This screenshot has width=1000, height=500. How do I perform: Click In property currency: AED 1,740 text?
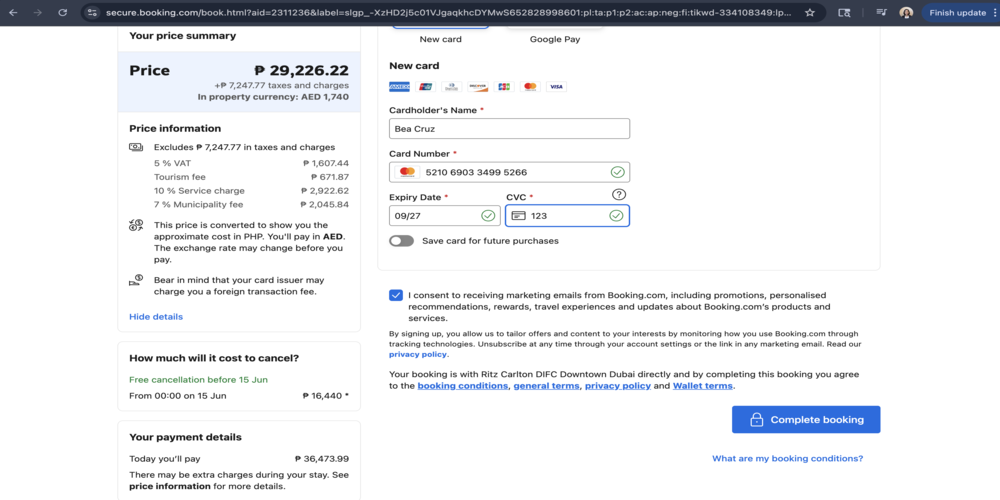(x=273, y=97)
